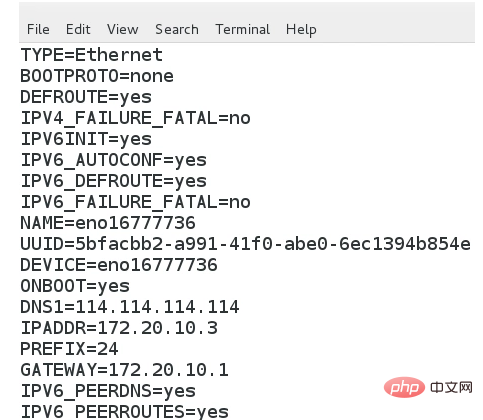Click the DEFROUTE=yes line
Viewport: 483px width, 420px height.
(86, 97)
